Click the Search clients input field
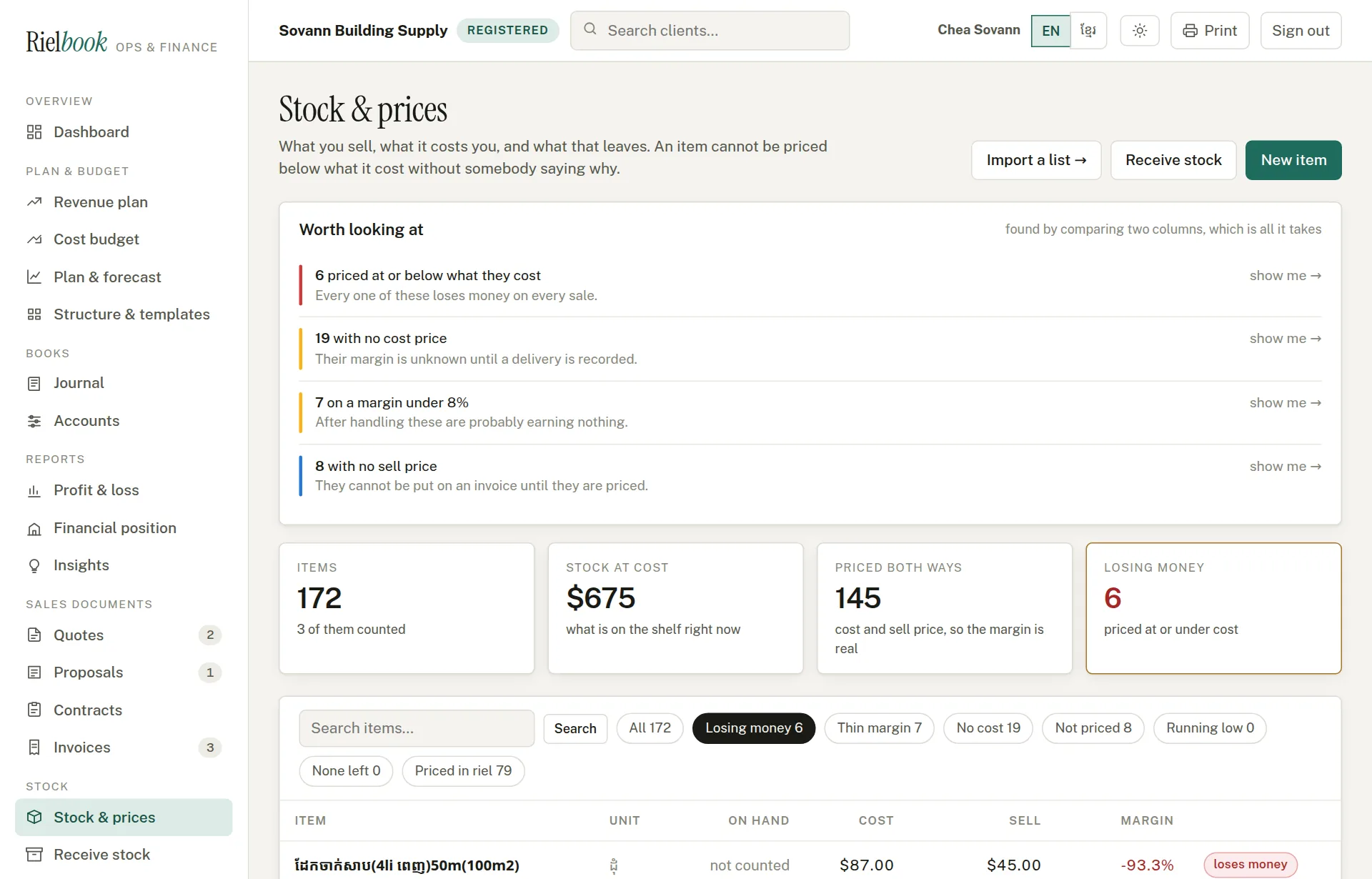Image resolution: width=1372 pixels, height=879 pixels. point(710,31)
